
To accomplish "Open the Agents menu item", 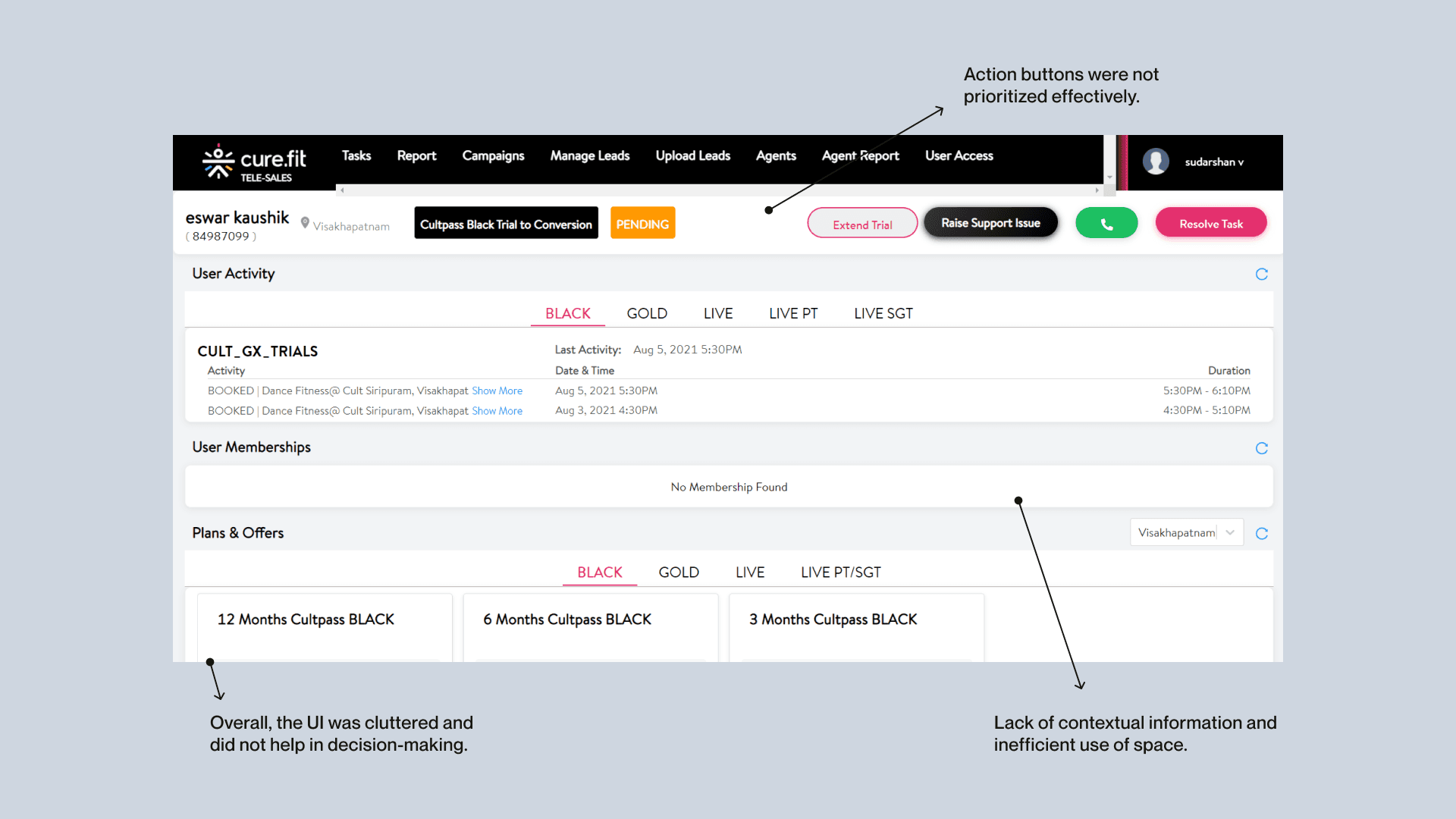I will coord(776,155).
